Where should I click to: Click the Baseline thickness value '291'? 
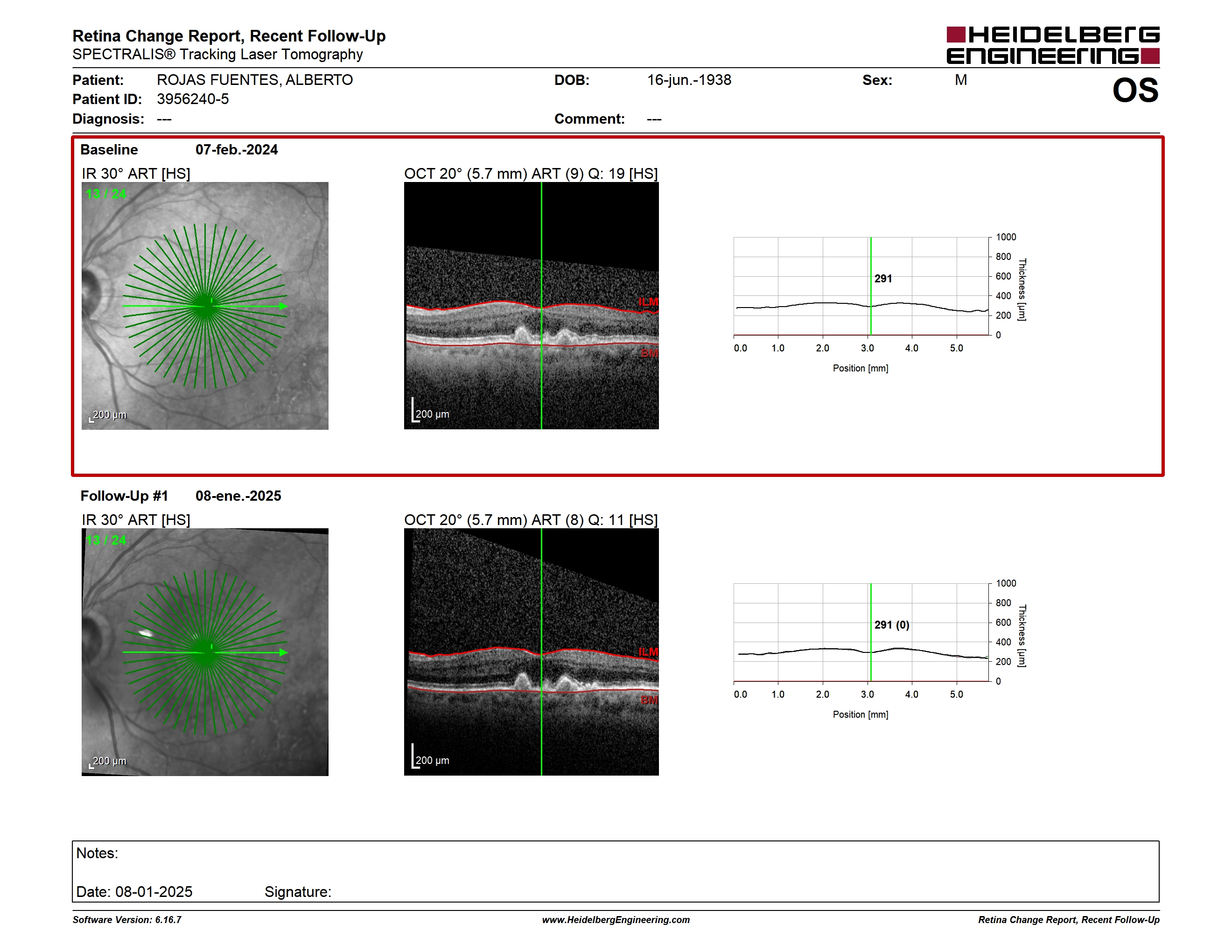tap(883, 279)
